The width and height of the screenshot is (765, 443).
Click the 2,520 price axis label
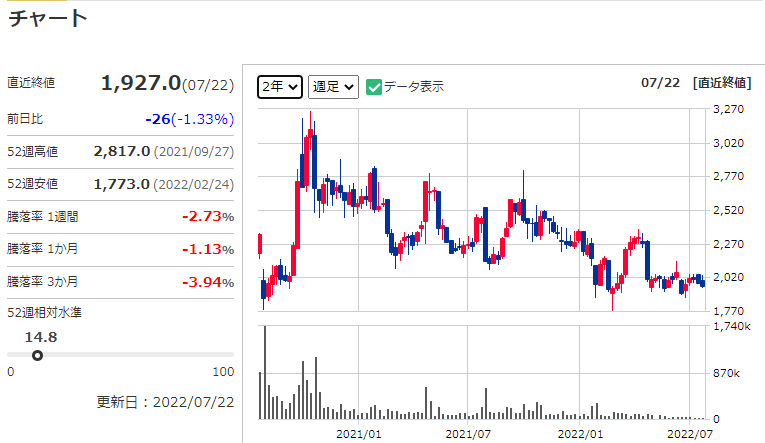728,210
